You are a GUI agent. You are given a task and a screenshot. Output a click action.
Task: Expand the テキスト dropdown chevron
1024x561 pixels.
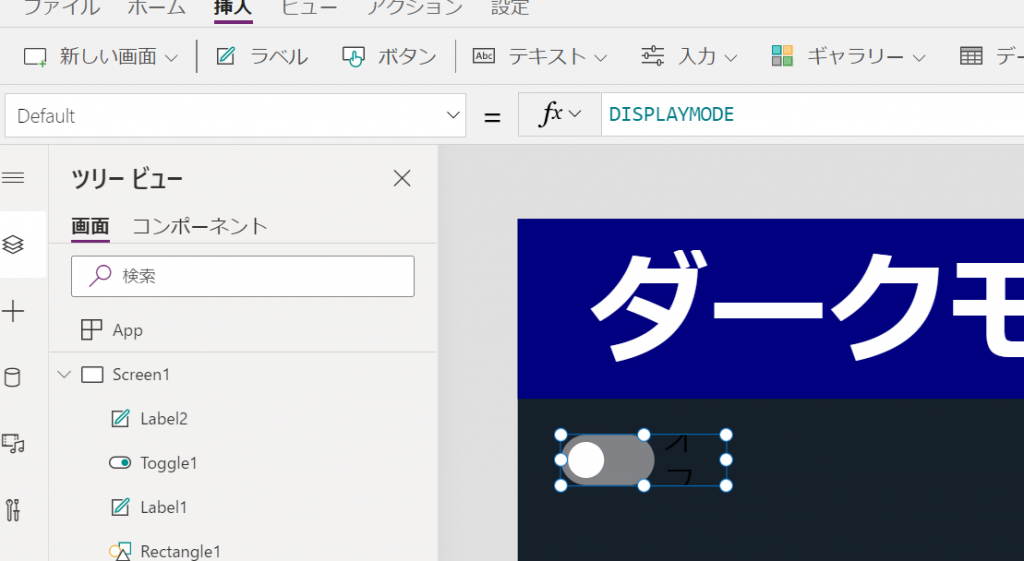[x=601, y=58]
